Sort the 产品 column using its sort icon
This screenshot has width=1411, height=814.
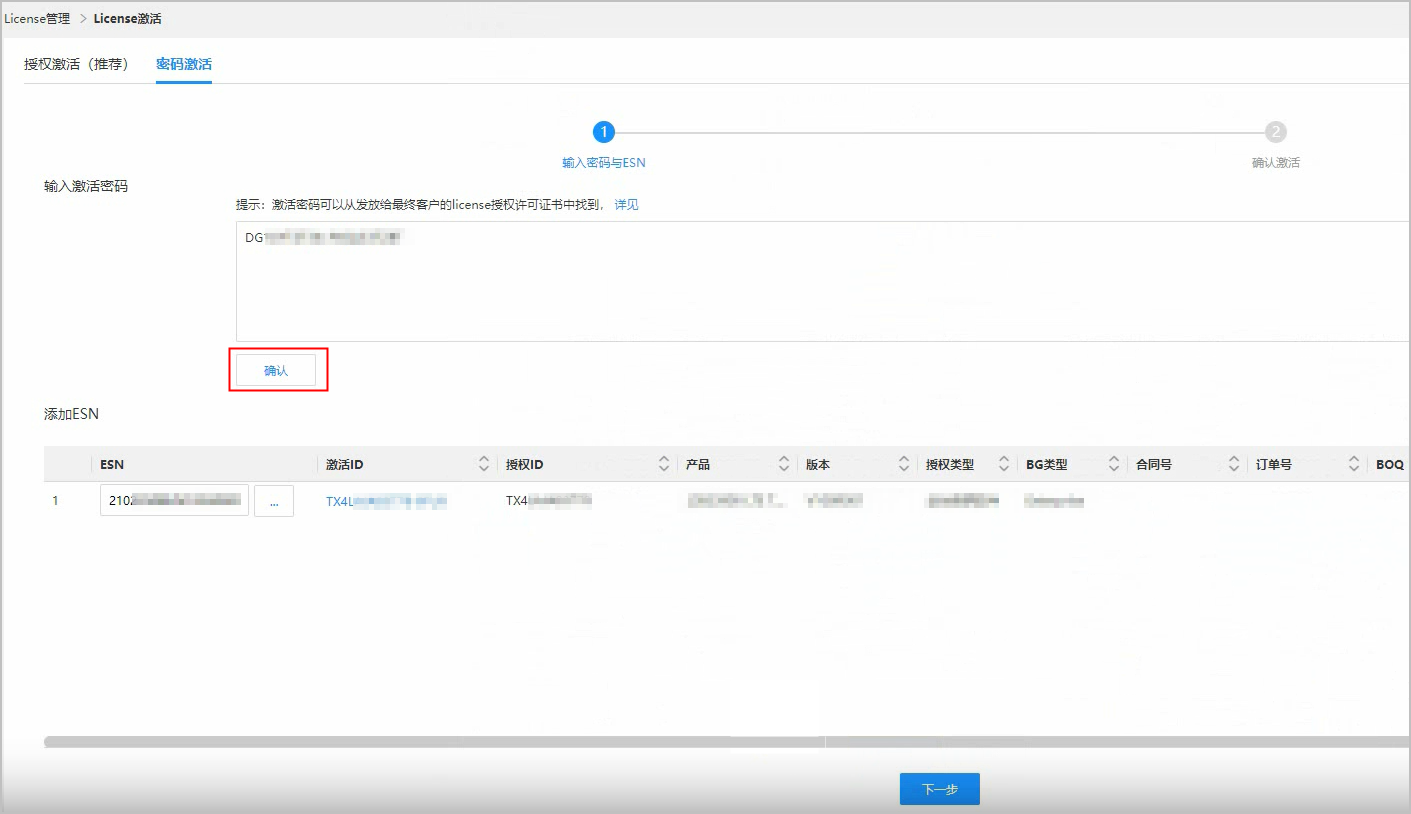(784, 463)
